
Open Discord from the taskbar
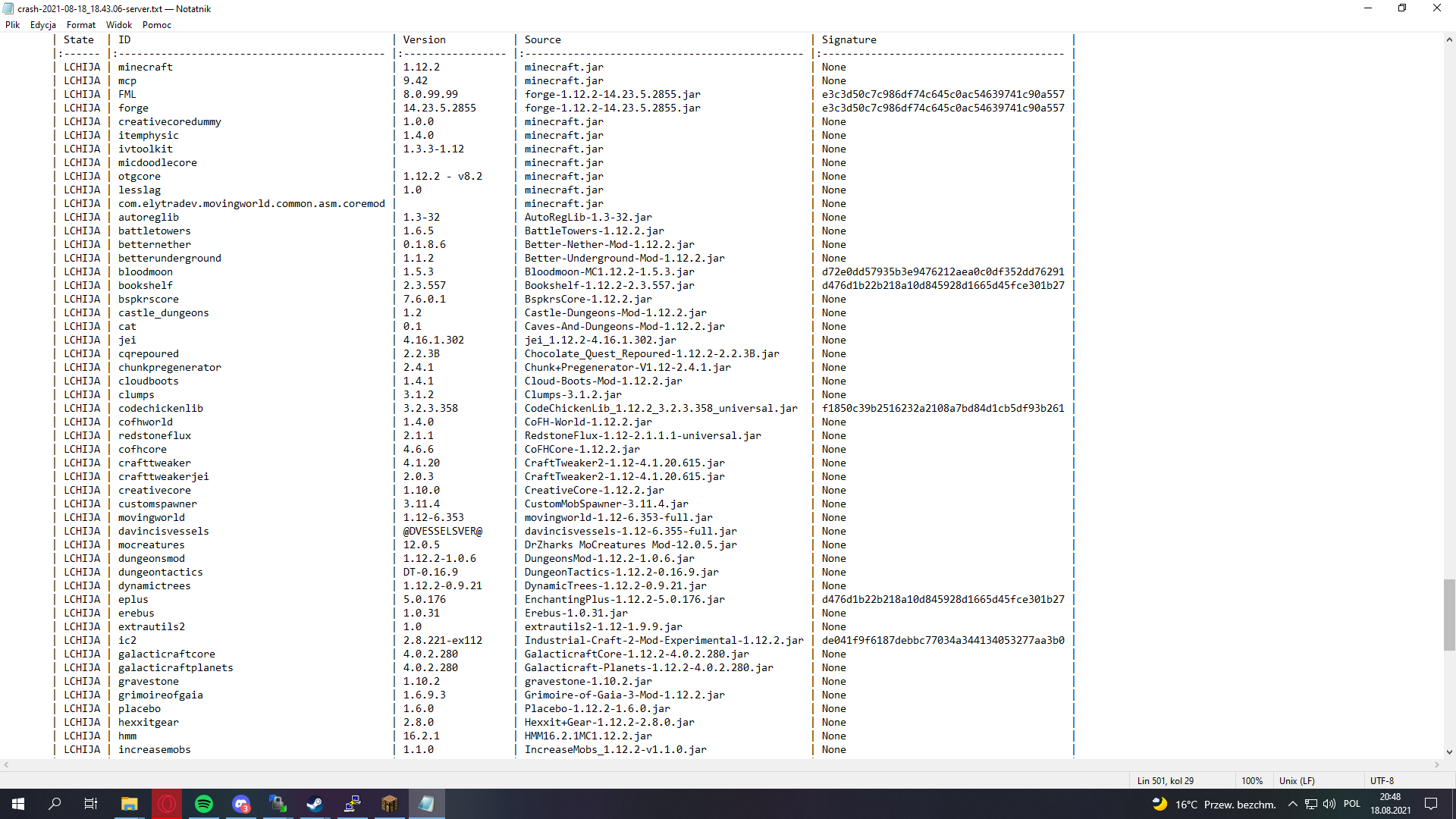241,804
